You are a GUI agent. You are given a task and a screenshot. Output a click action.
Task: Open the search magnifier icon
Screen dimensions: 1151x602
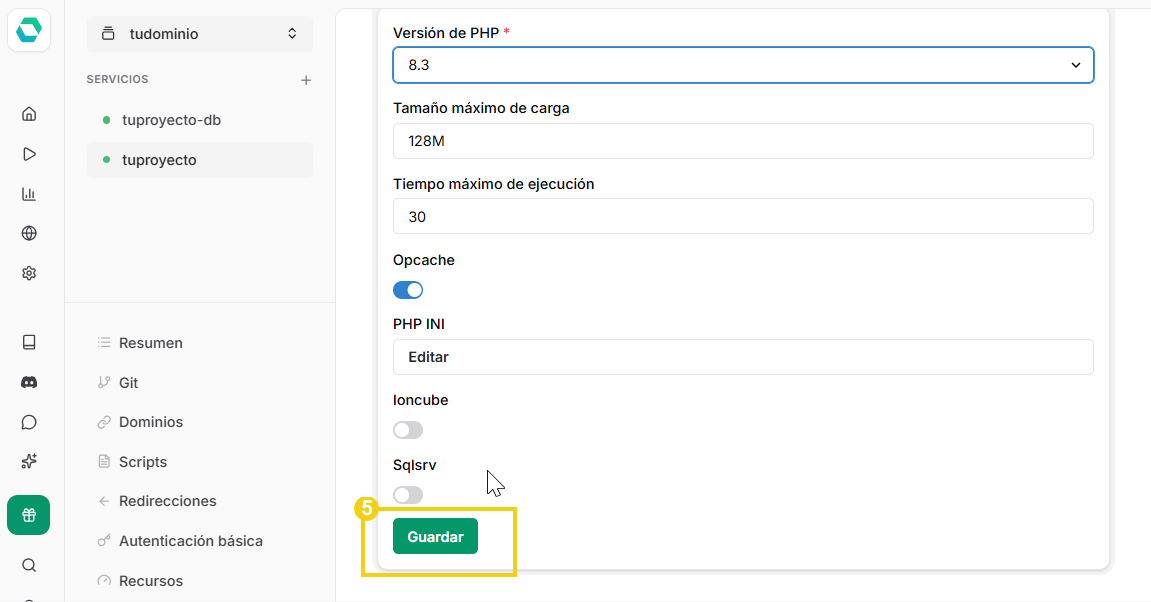tap(28, 565)
